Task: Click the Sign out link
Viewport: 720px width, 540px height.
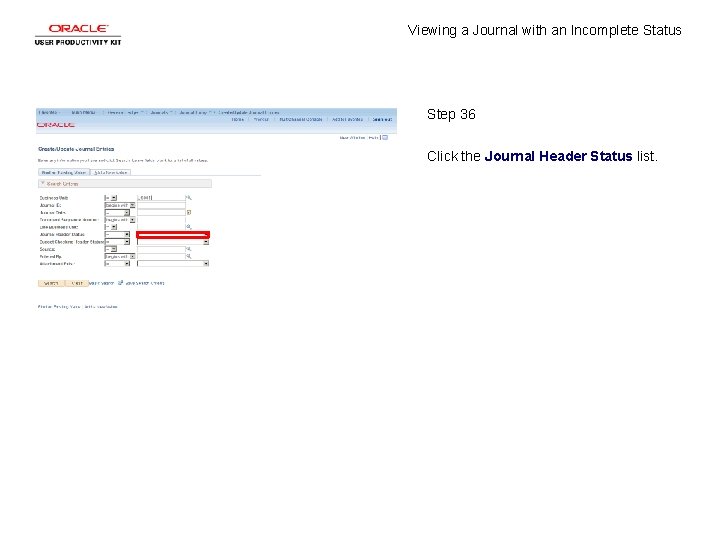Action: coord(382,119)
